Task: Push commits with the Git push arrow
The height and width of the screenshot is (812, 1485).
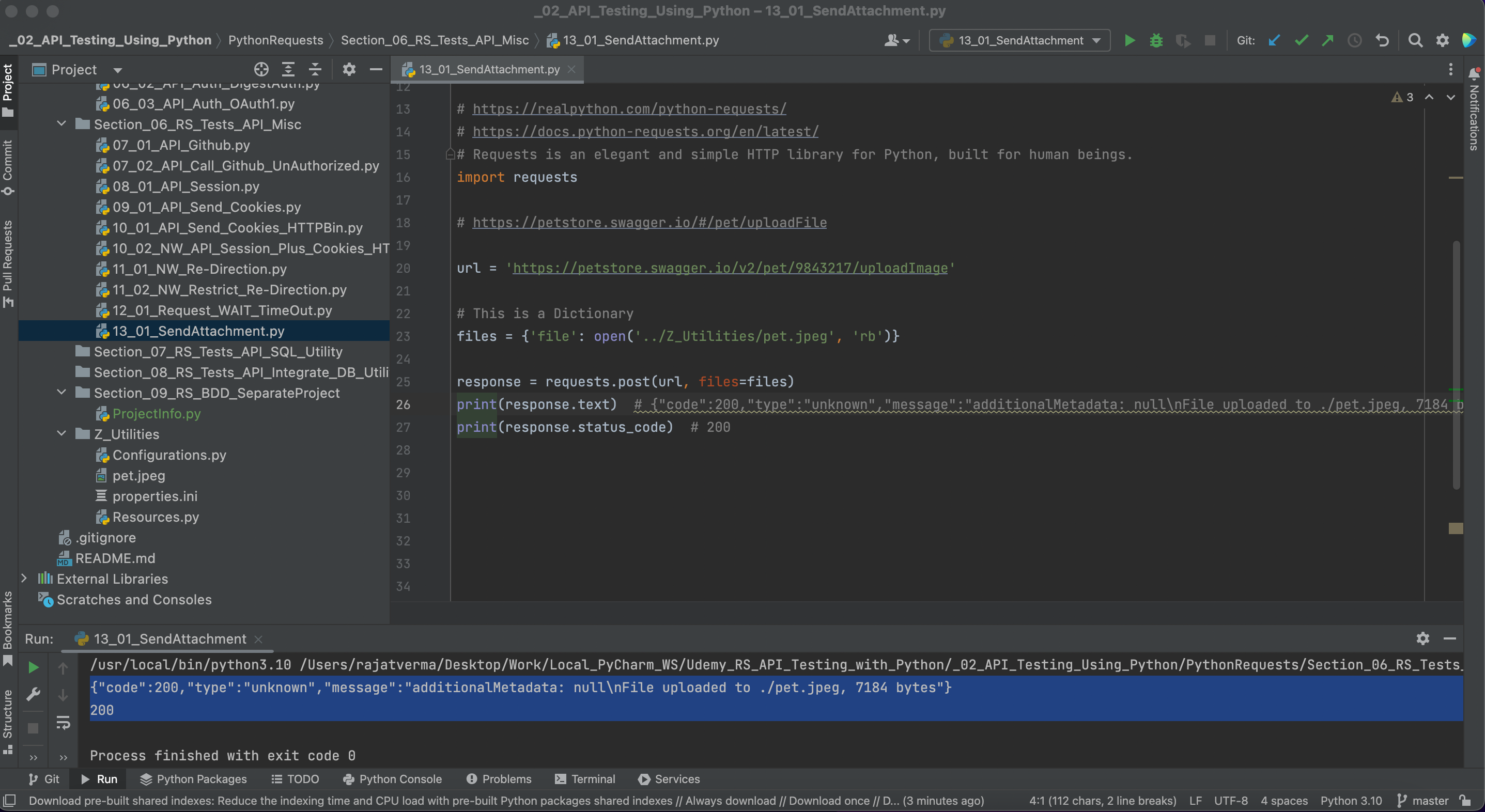Action: tap(1327, 40)
